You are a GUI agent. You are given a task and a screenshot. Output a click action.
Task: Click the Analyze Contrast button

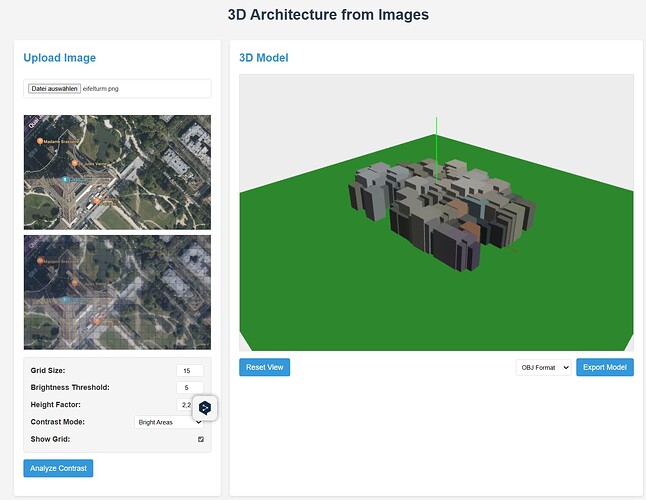pyautogui.click(x=58, y=468)
